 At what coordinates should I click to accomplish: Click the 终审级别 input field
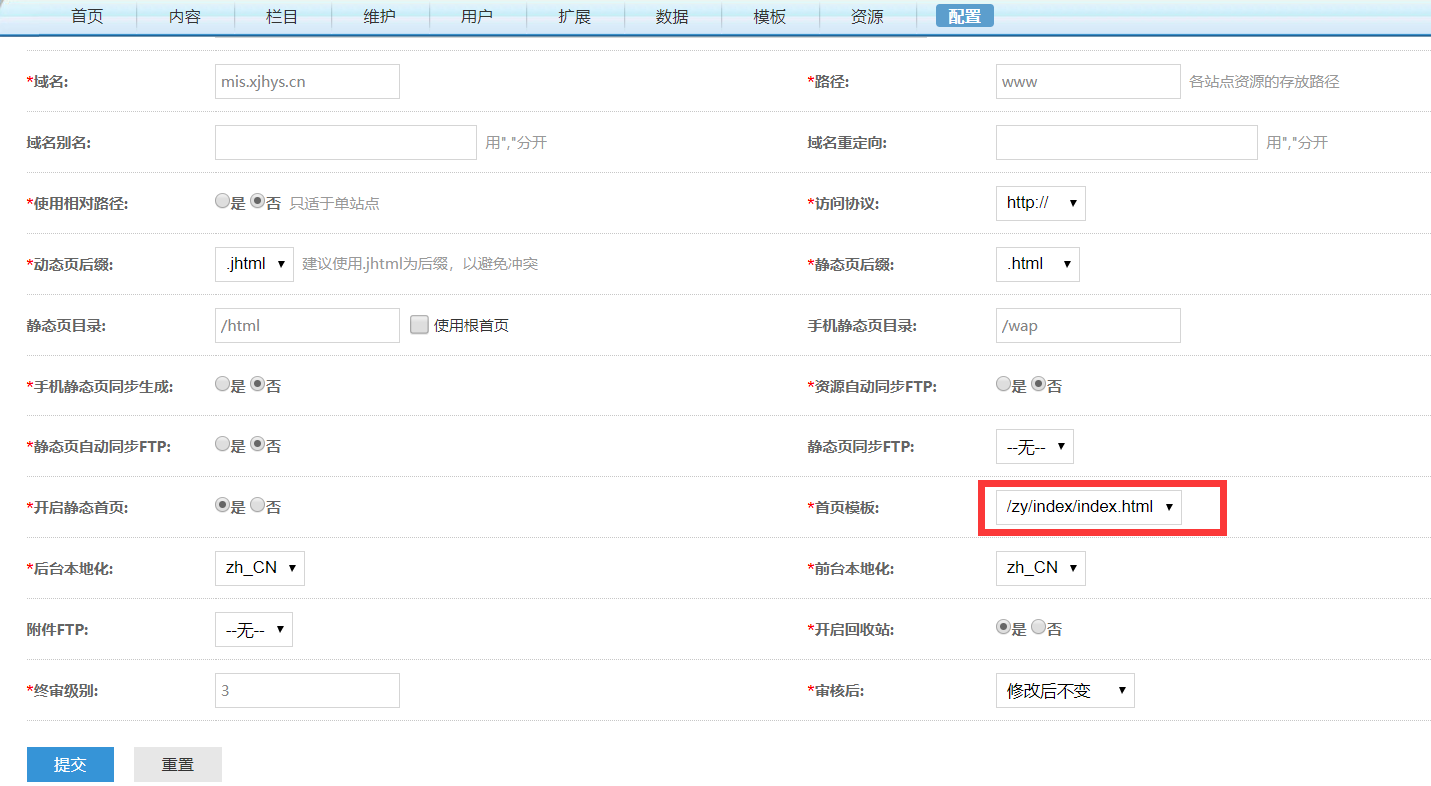[307, 690]
